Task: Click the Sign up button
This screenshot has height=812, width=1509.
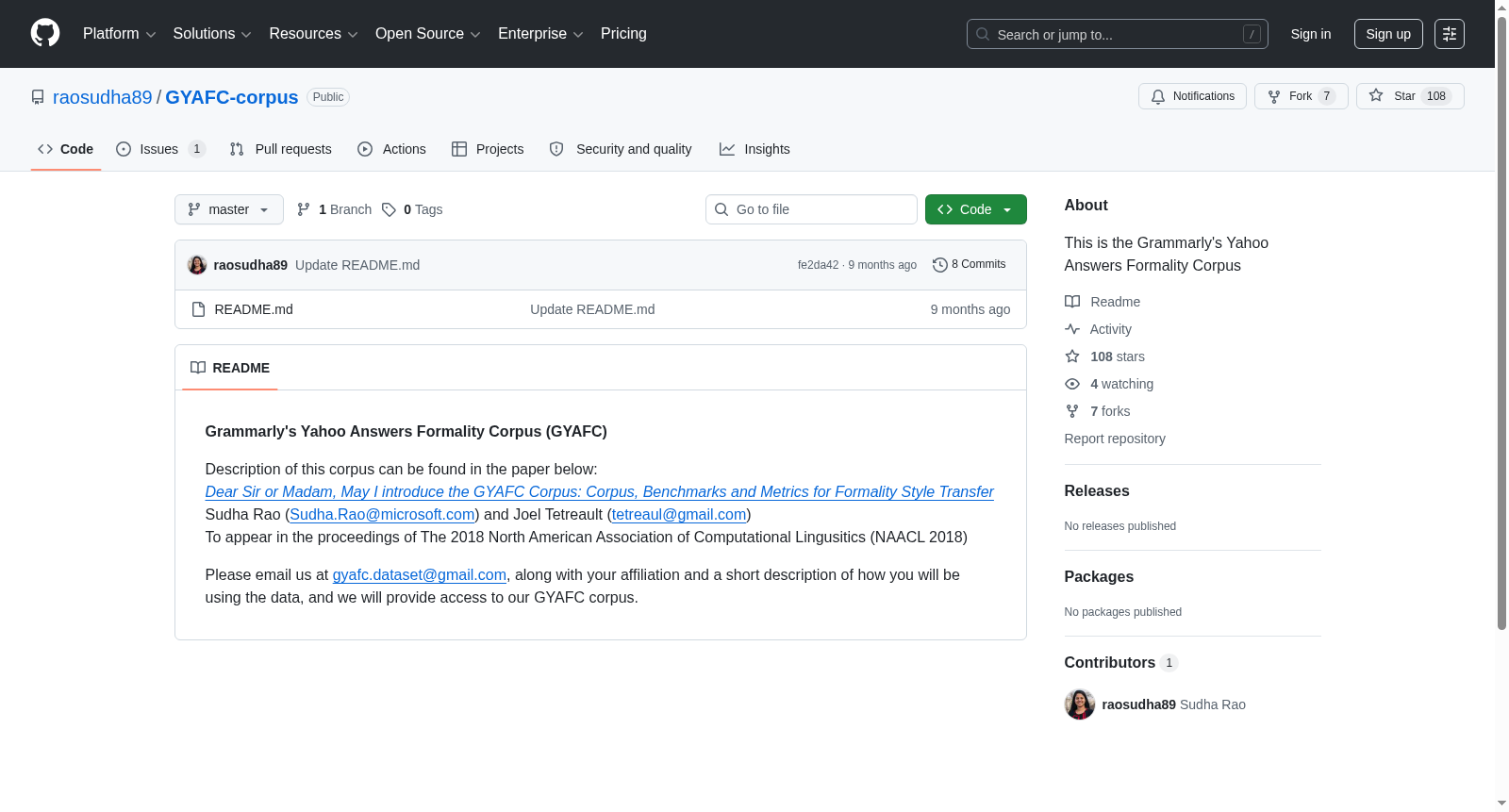Action: pyautogui.click(x=1388, y=34)
